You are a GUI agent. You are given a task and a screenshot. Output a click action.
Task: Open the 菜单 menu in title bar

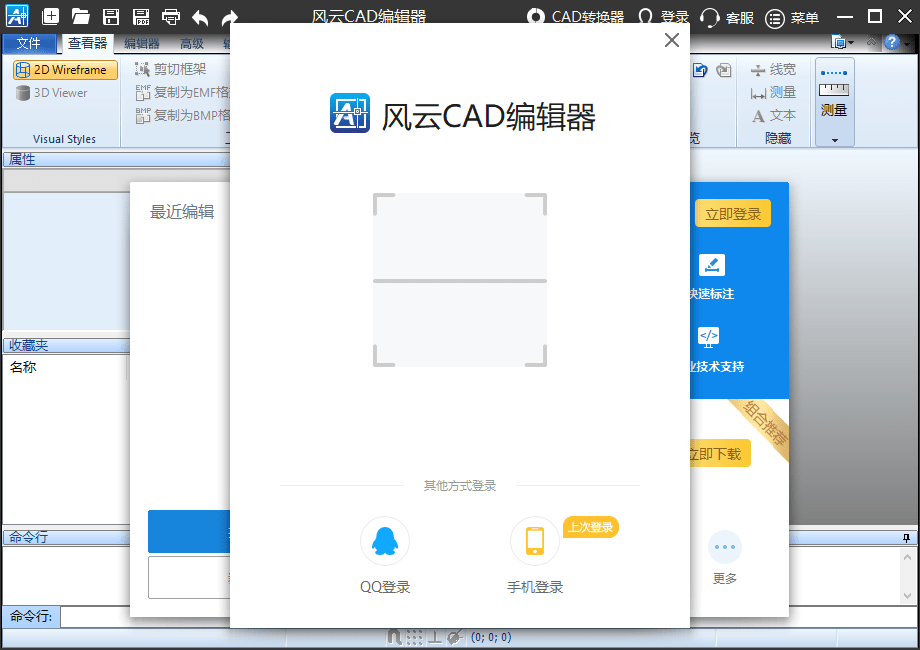[792, 18]
